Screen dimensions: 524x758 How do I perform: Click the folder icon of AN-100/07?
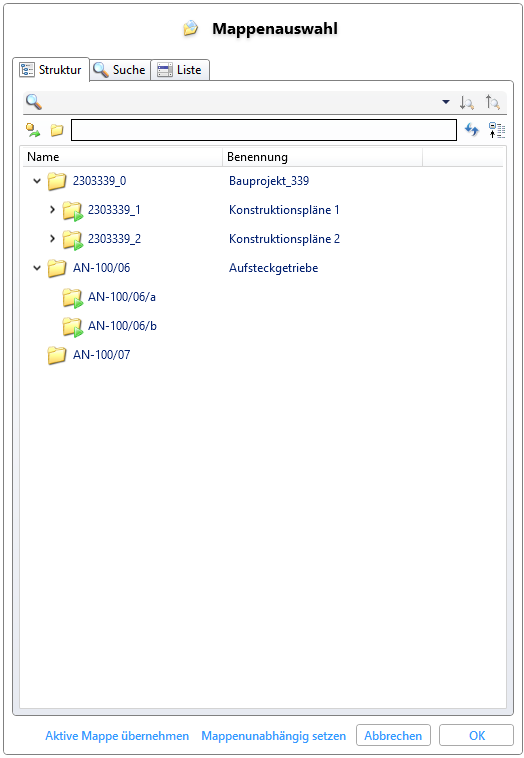coord(57,355)
